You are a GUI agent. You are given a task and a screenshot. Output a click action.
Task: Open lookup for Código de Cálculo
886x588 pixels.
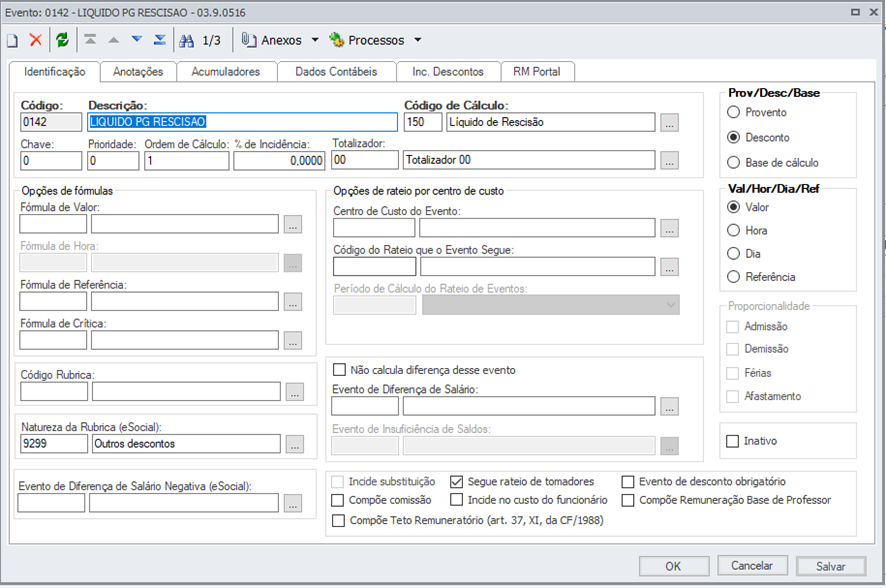pos(670,123)
